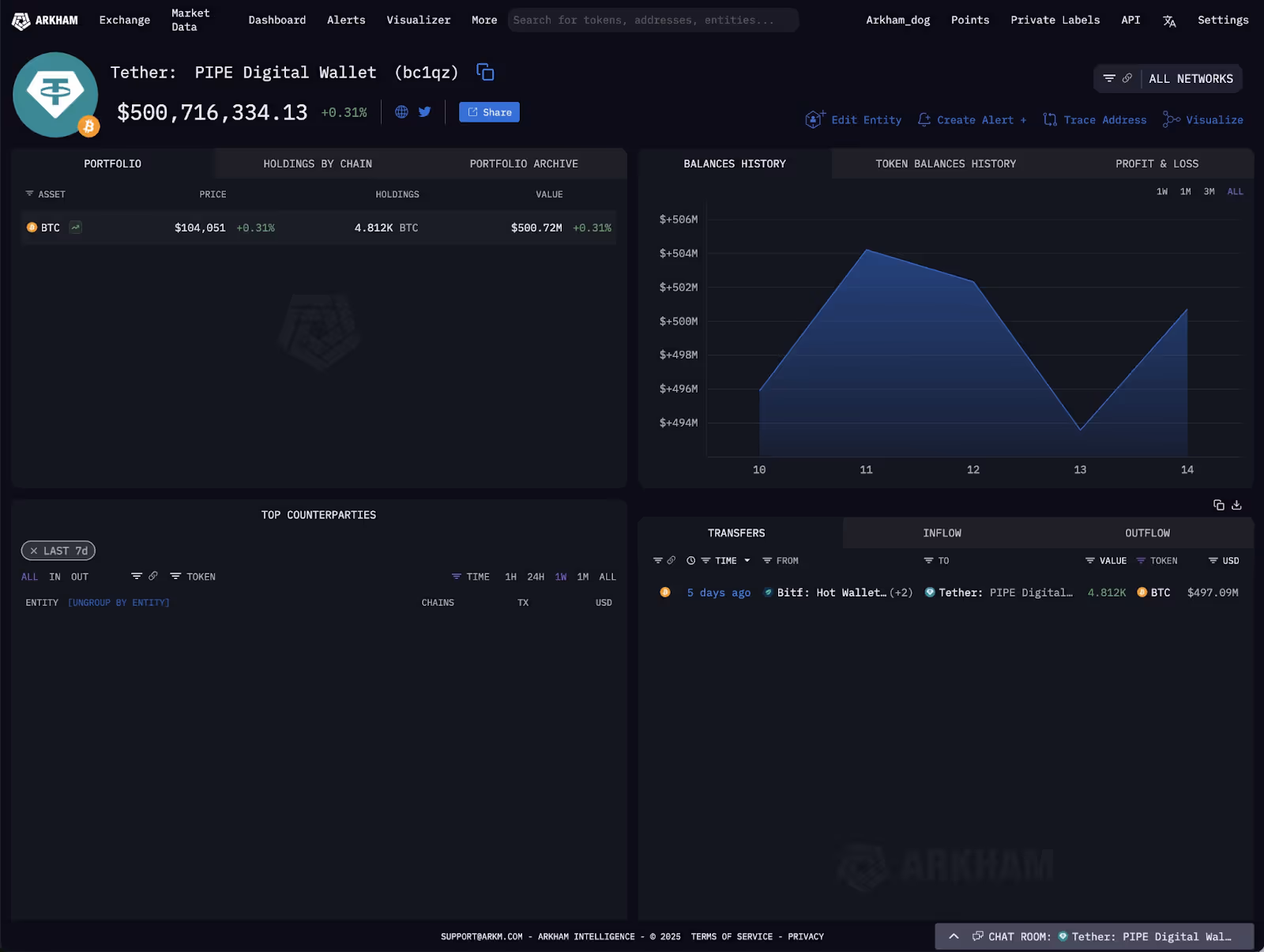Click the clock icon in transfers header
1264x952 pixels.
pos(690,561)
